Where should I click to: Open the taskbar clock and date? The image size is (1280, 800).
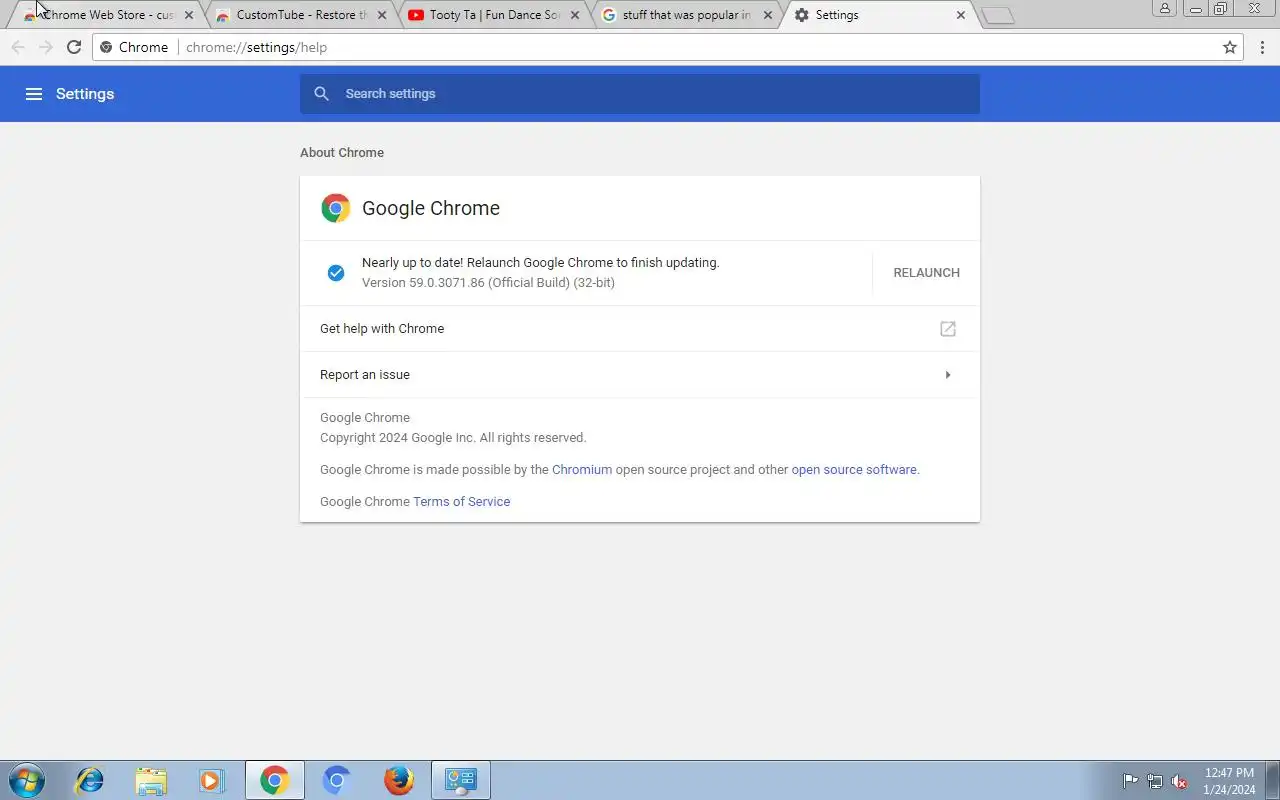click(x=1229, y=781)
